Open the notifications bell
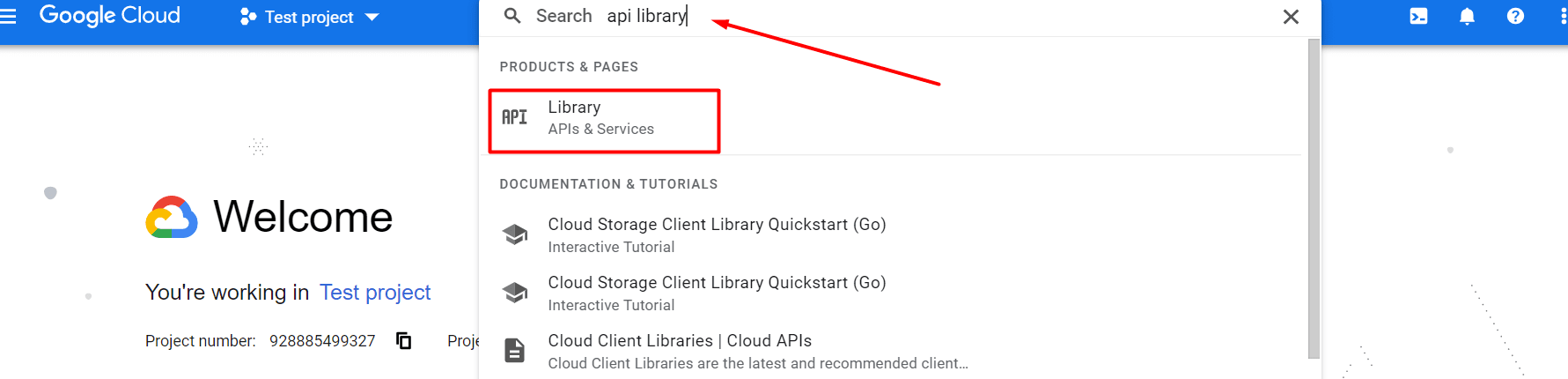Image resolution: width=1568 pixels, height=379 pixels. (1467, 16)
